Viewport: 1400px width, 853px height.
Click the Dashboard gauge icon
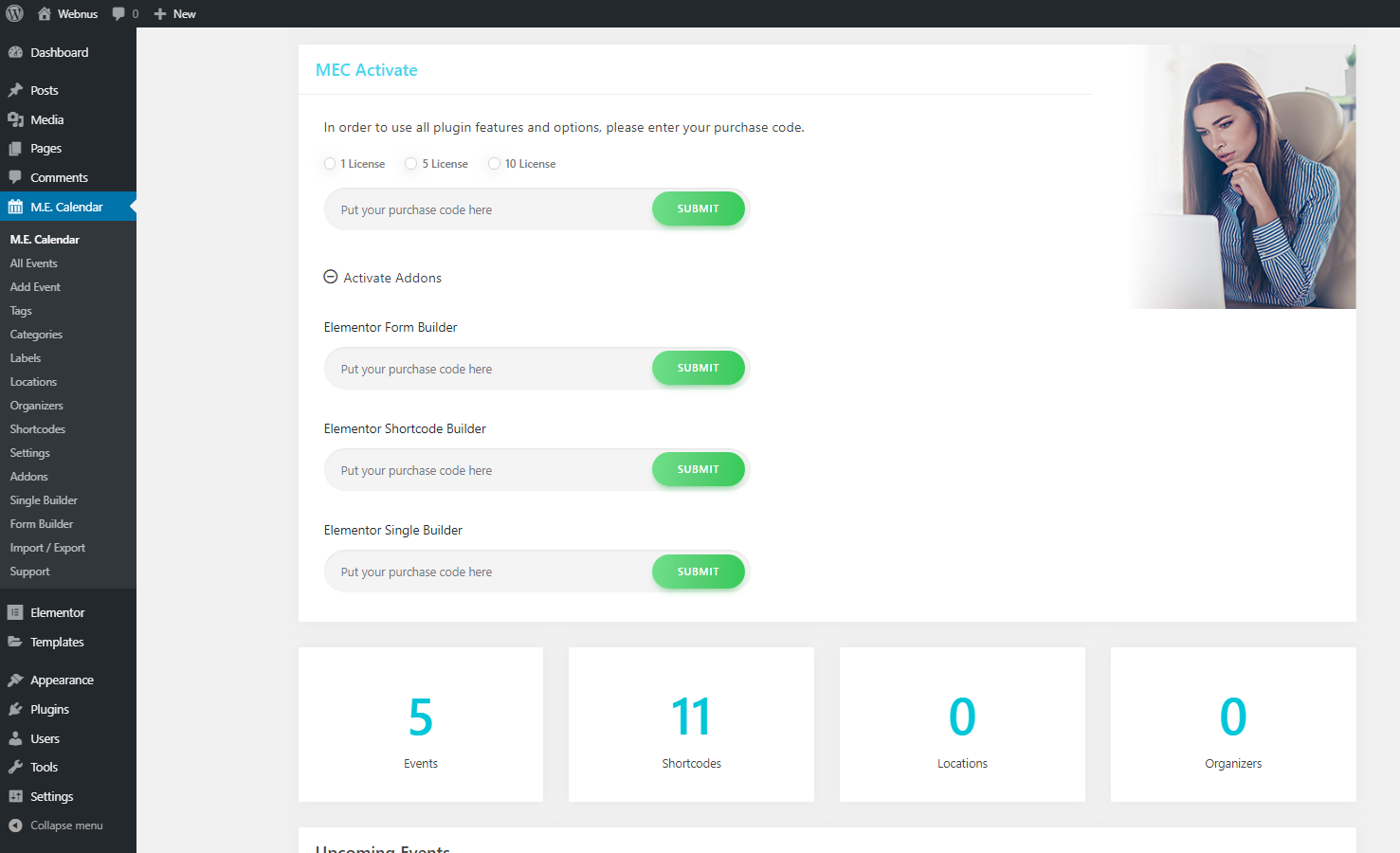tap(15, 52)
